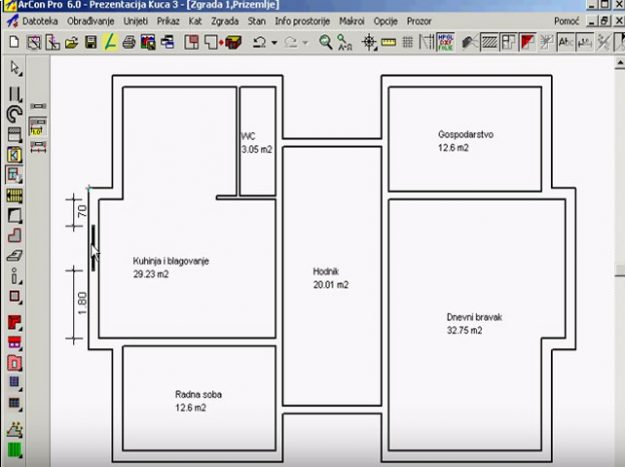
Task: Toggle the ruler display in toolbar
Action: pos(389,42)
